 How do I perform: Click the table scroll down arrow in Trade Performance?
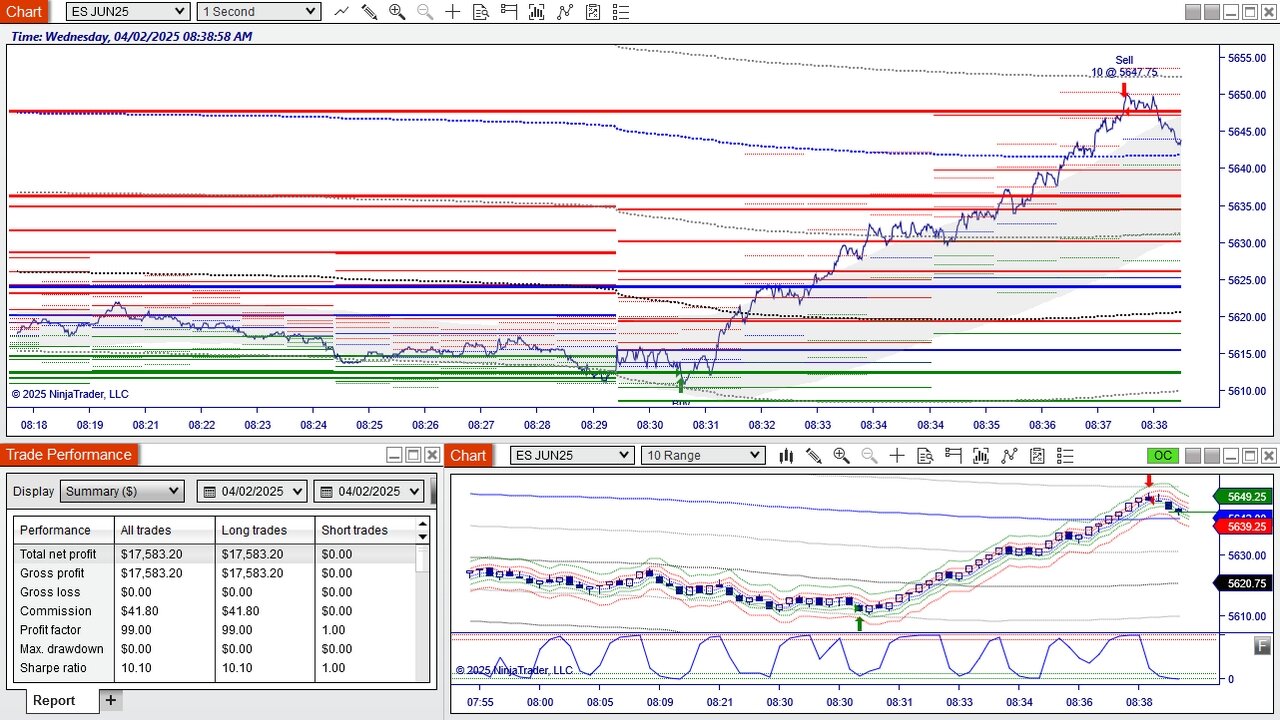pyautogui.click(x=423, y=536)
